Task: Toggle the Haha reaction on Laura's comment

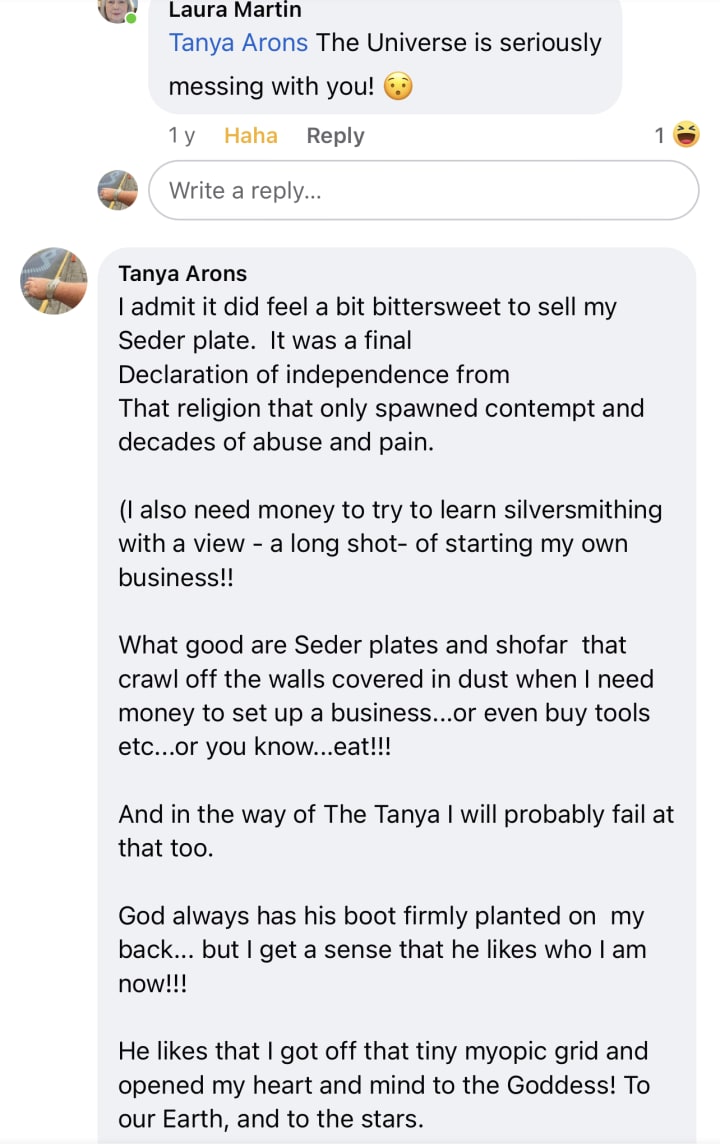Action: pos(250,136)
